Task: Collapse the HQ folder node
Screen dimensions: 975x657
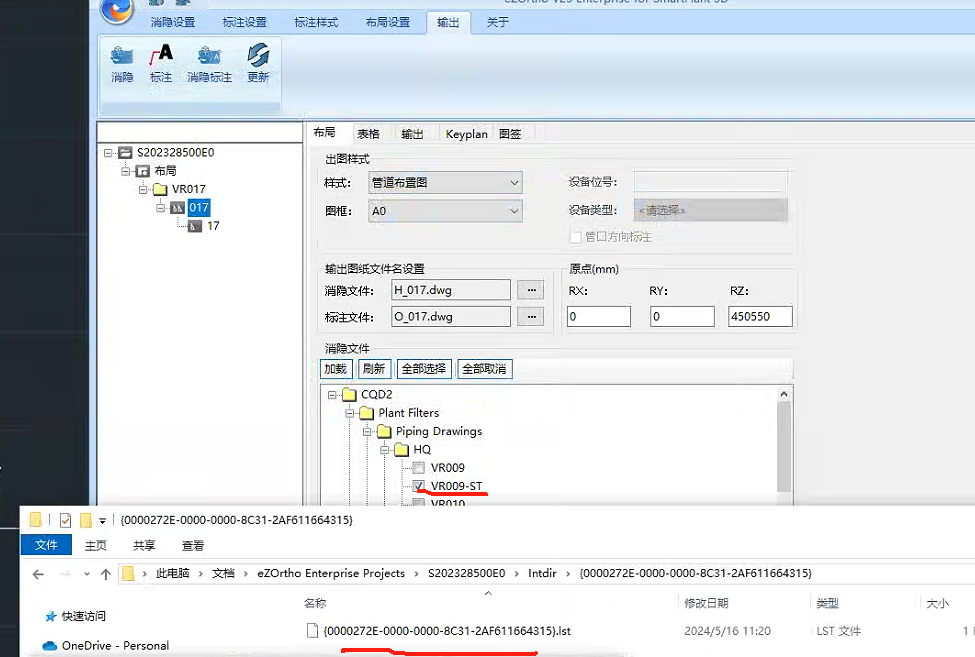Action: point(384,449)
